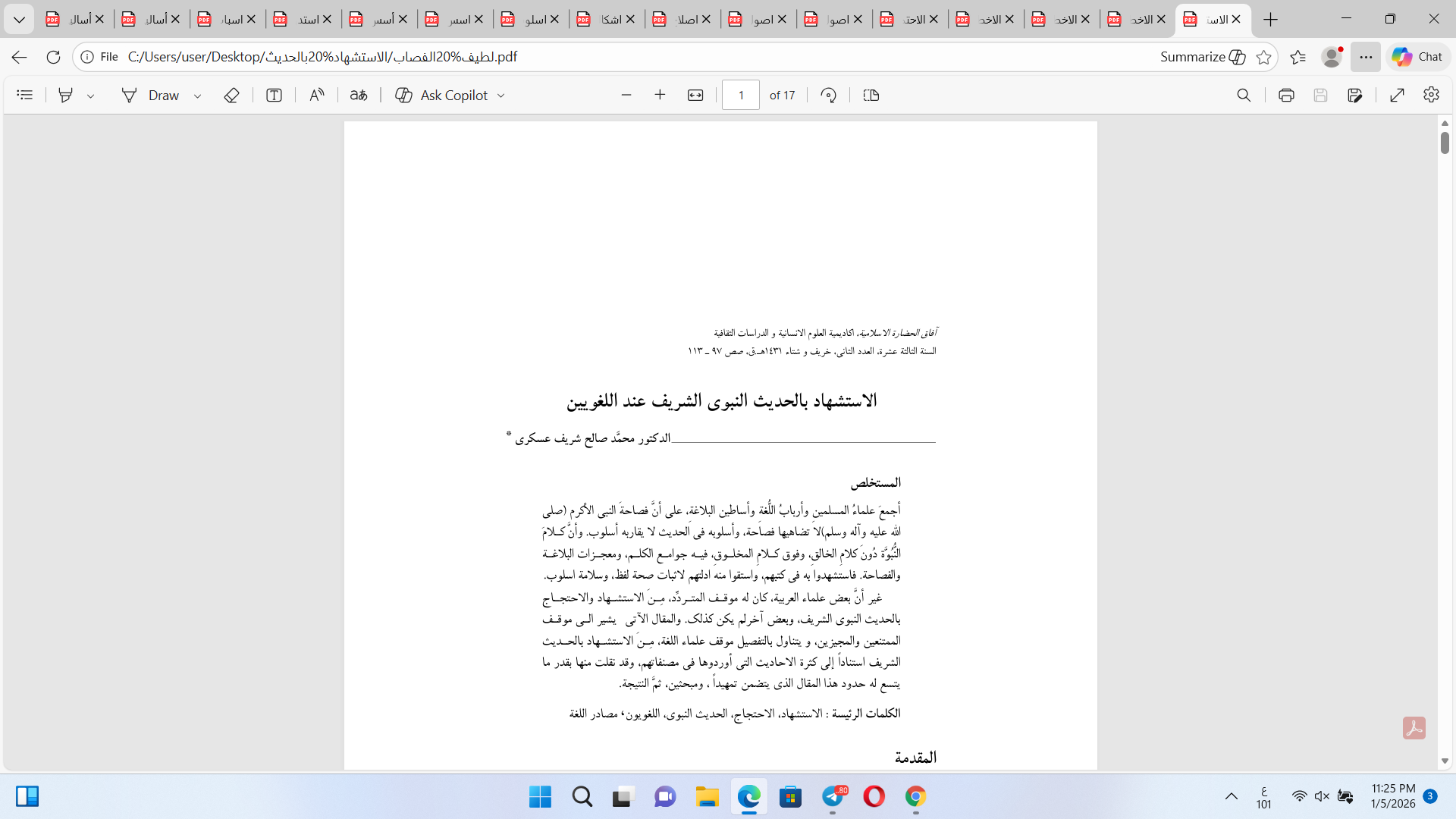This screenshot has height=819, width=1456.
Task: Open the clock and date panel
Action: pos(1393,796)
